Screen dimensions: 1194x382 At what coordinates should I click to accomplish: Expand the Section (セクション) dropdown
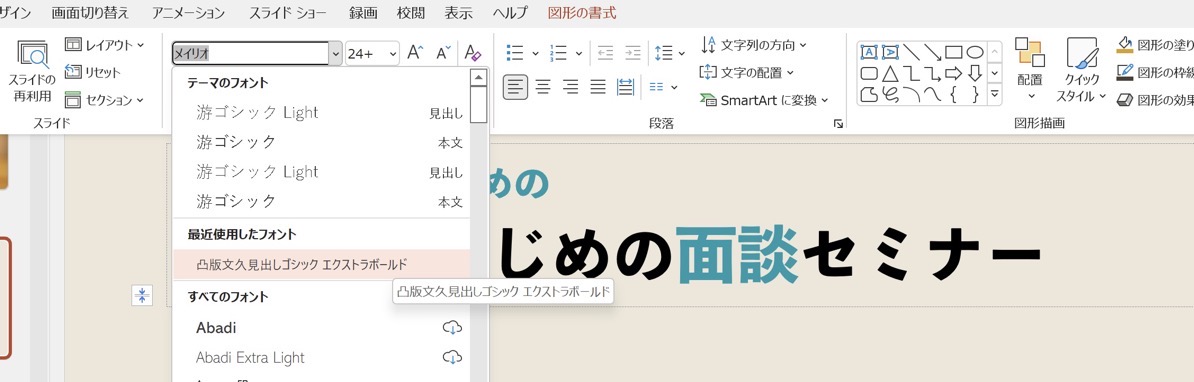point(104,100)
